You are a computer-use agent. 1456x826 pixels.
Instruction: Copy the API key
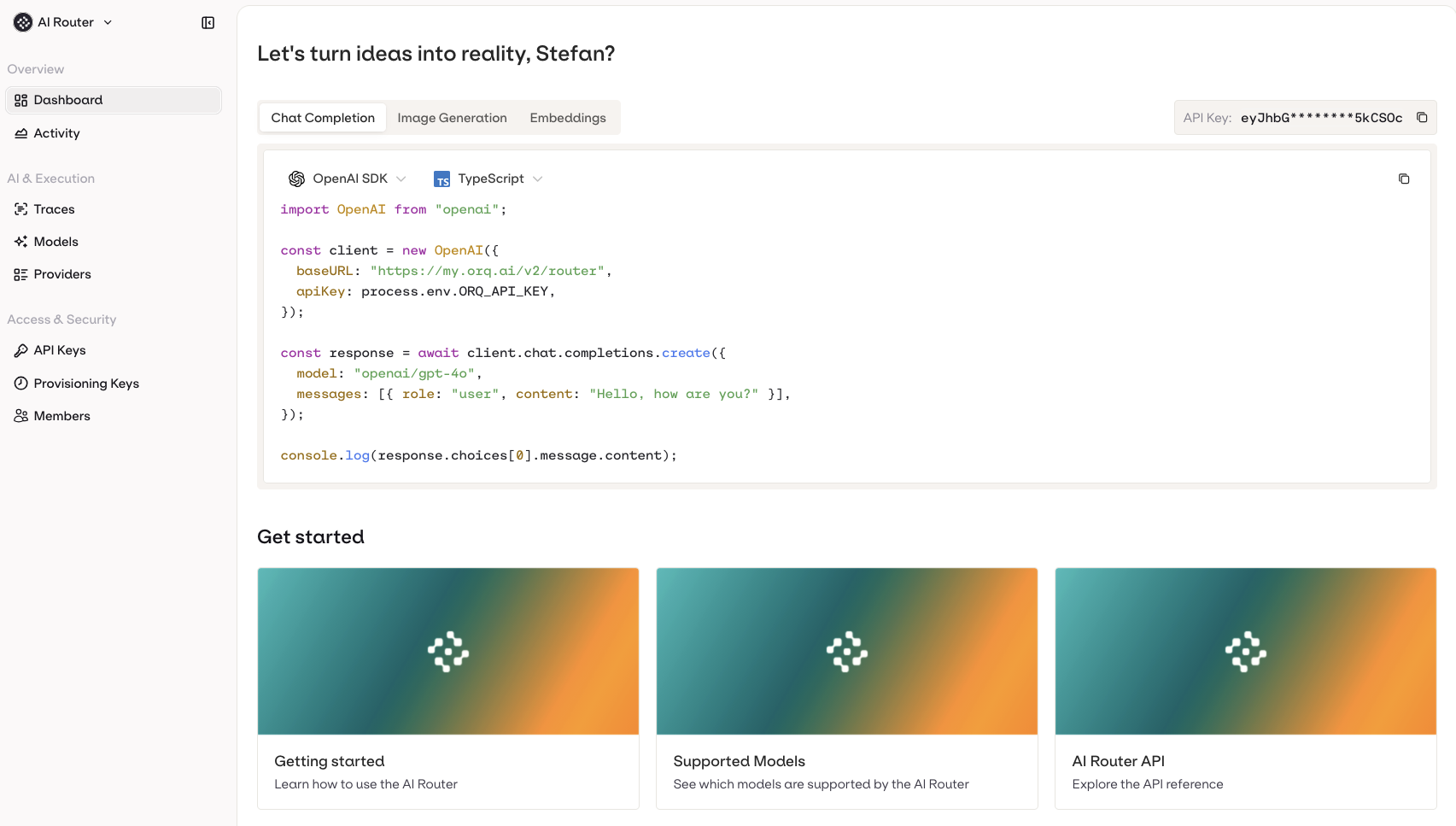click(1422, 118)
